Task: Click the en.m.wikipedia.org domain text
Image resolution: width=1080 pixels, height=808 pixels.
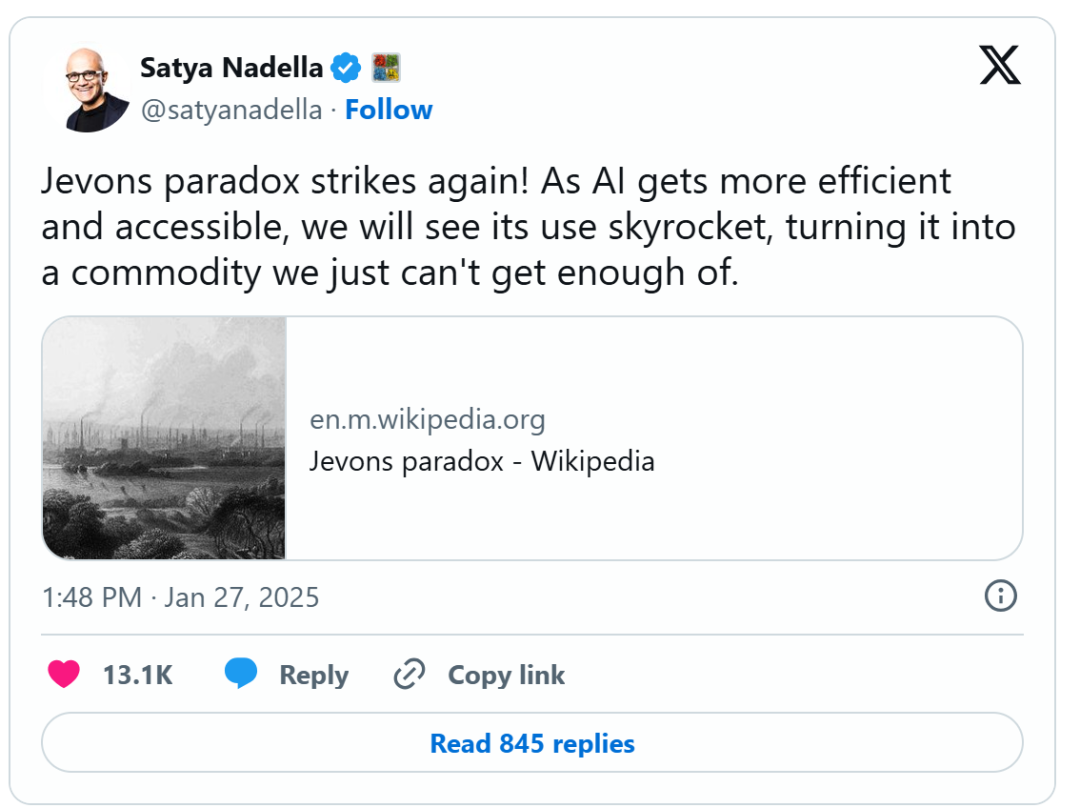Action: 427,419
